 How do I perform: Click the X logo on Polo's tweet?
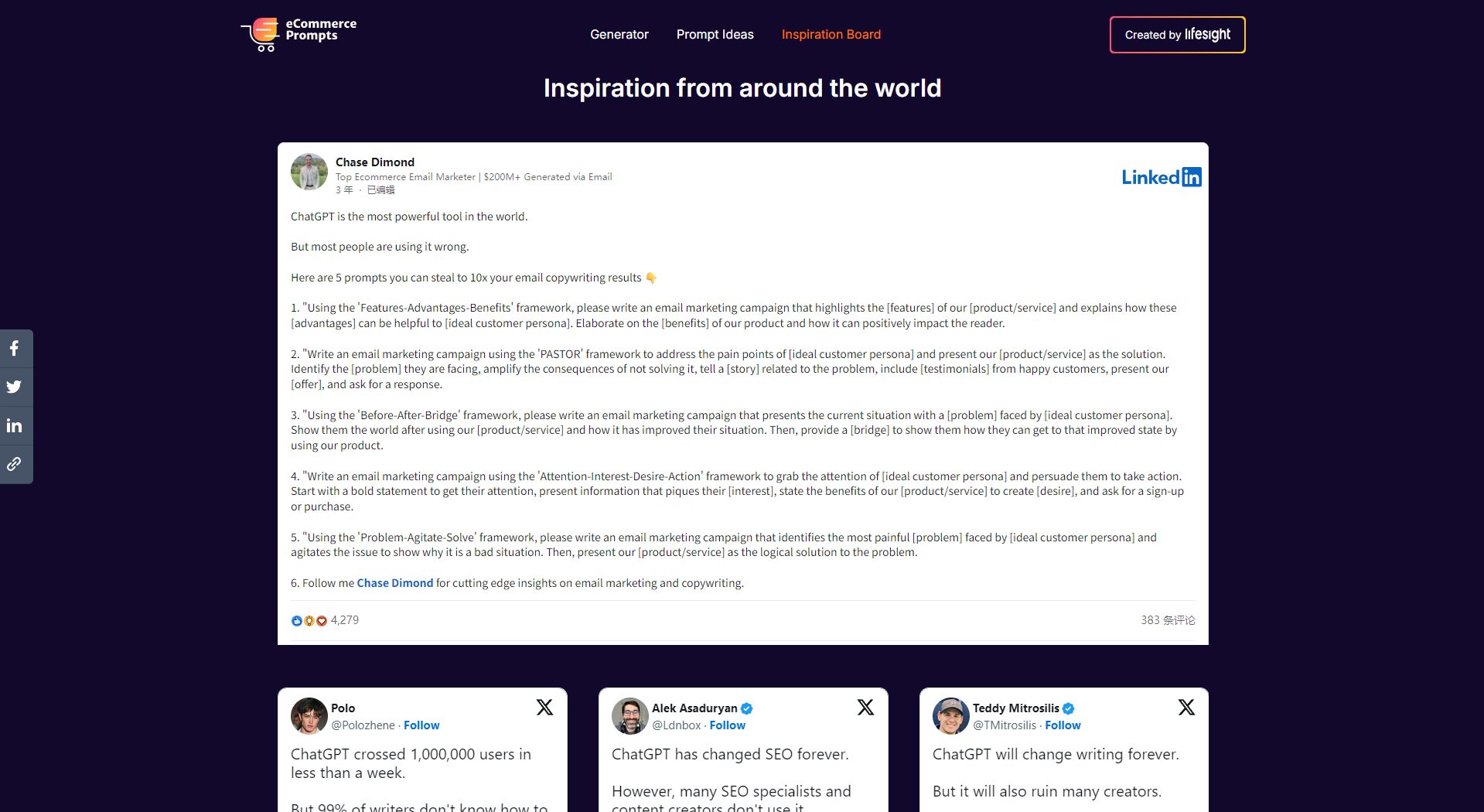tap(544, 708)
